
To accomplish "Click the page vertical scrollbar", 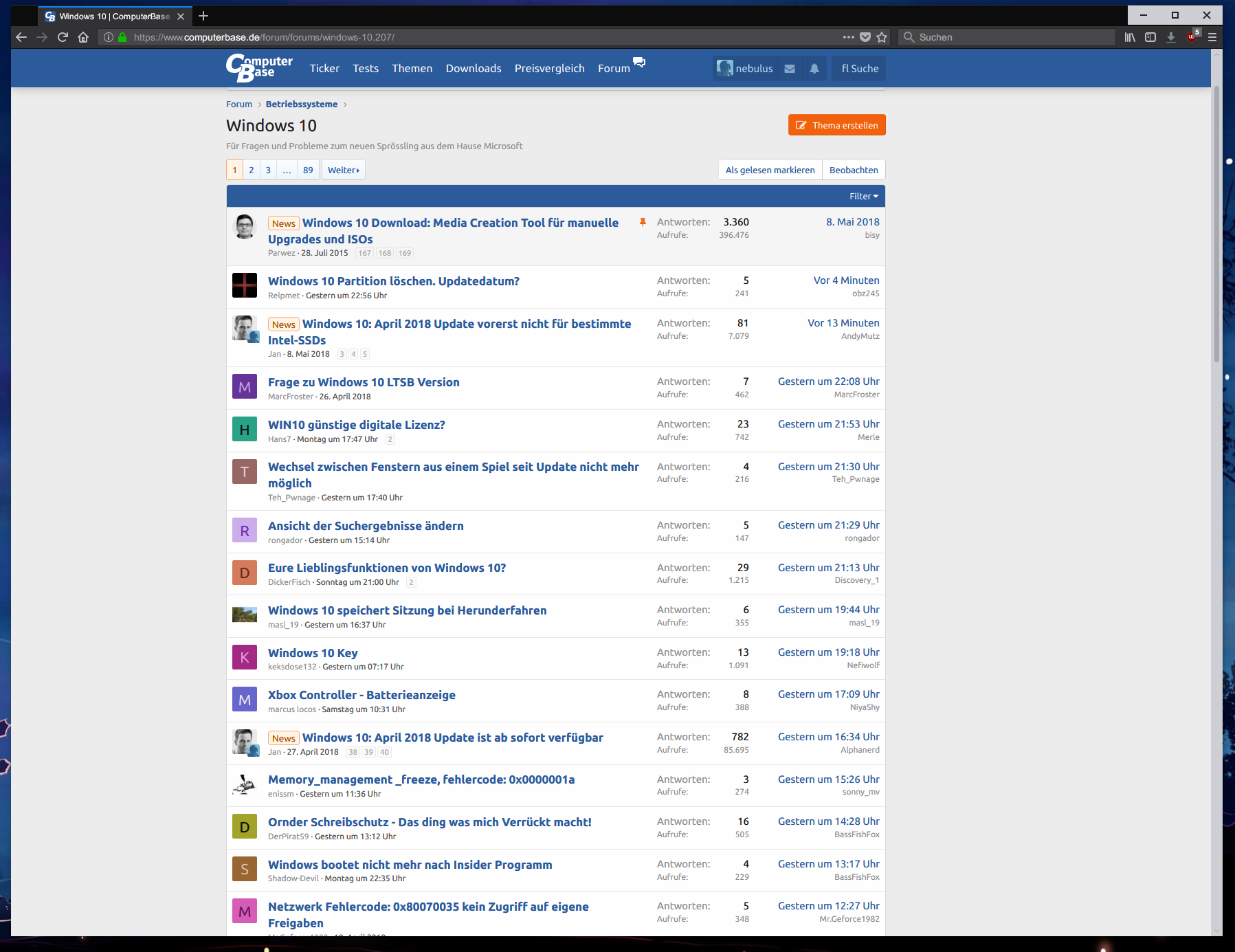I will tap(1216, 223).
